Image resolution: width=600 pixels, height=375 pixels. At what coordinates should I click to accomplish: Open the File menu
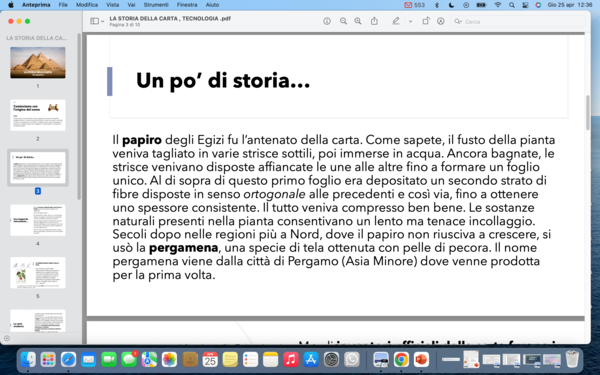click(x=63, y=5)
